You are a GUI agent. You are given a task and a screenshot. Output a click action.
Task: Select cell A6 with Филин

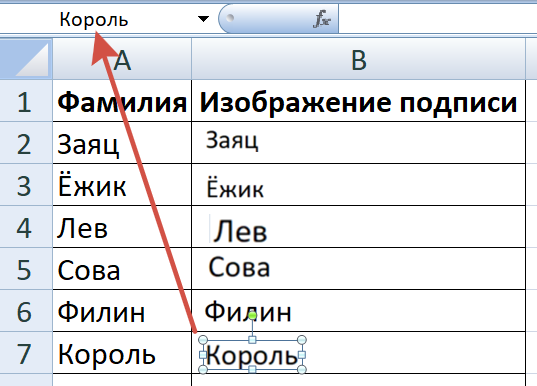pos(122,311)
